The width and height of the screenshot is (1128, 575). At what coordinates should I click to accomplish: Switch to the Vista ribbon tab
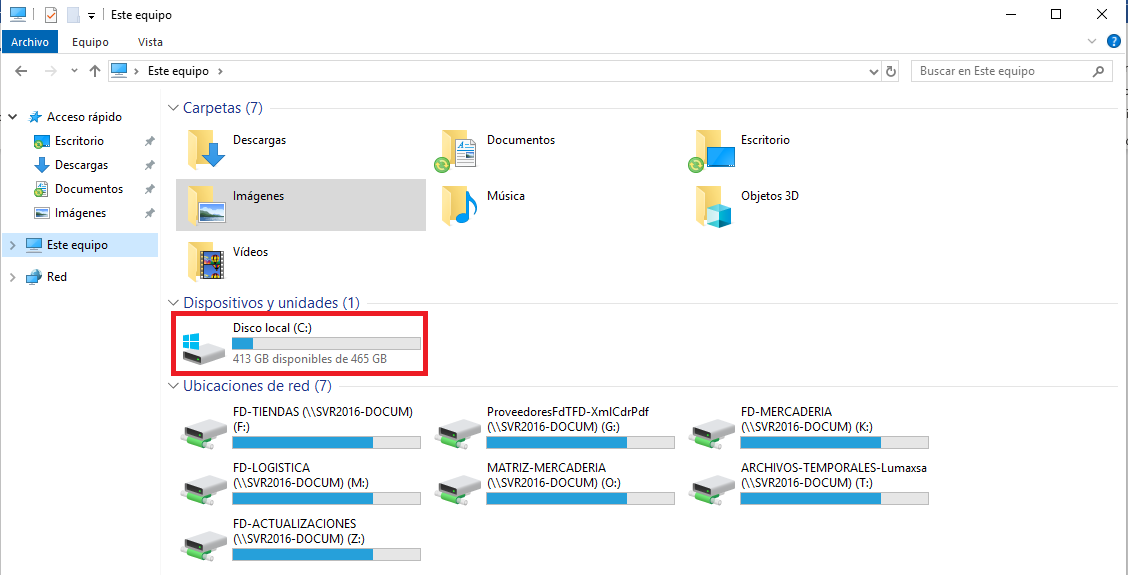click(150, 42)
